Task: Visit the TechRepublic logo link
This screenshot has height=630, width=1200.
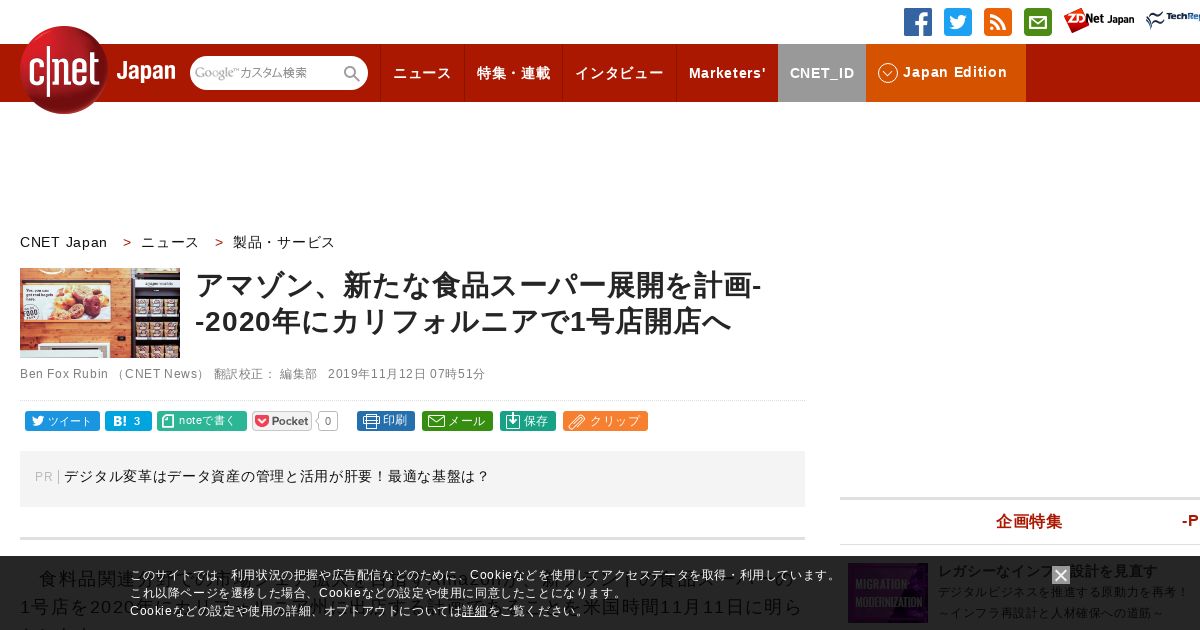Action: (x=1173, y=20)
